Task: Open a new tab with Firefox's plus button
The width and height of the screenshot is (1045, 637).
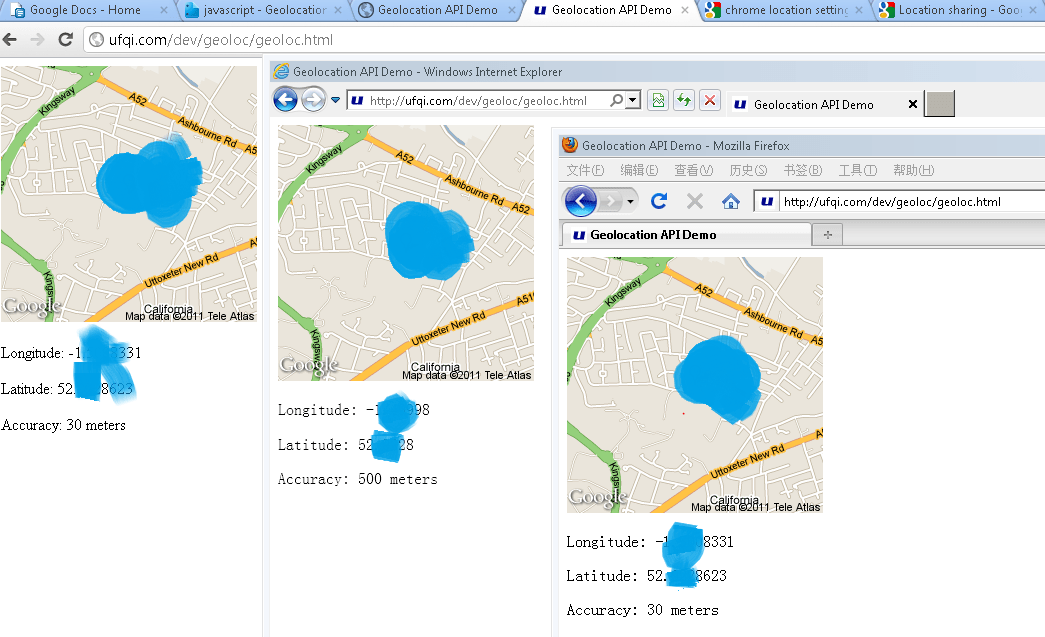Action: pos(827,232)
